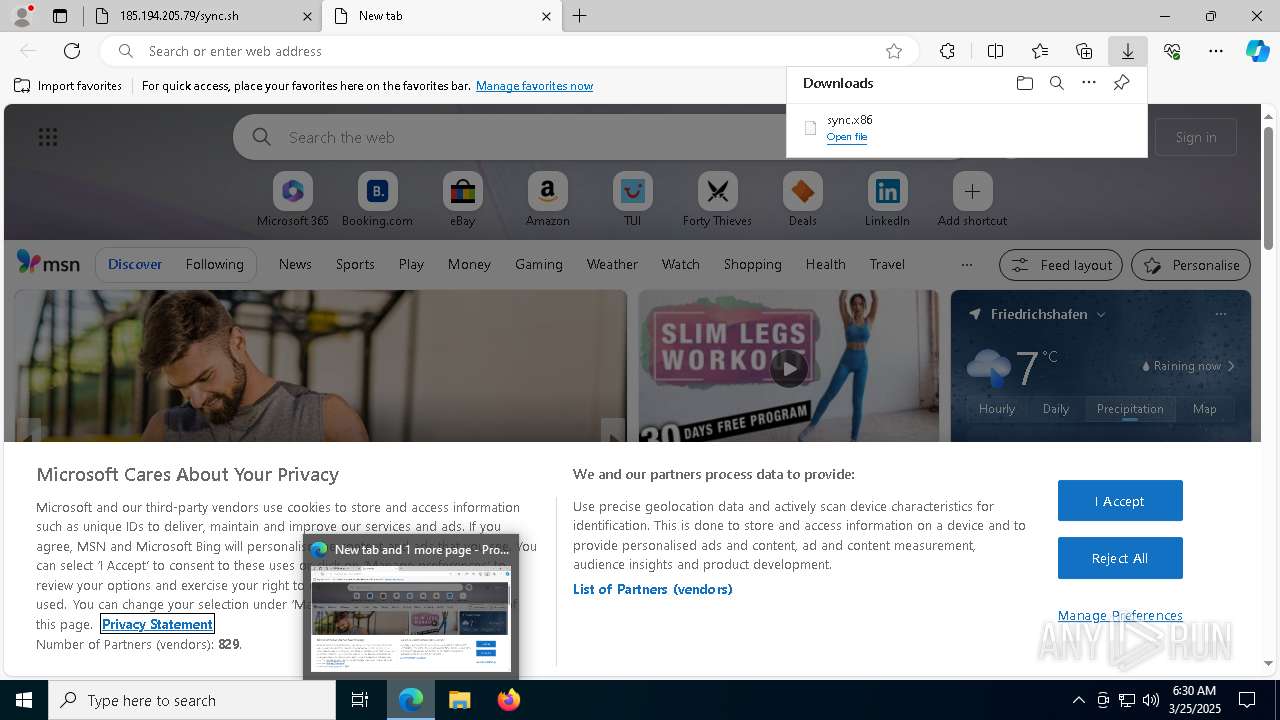Screen dimensions: 1280x720
Task: Open the Travel category
Action: coord(887,264)
